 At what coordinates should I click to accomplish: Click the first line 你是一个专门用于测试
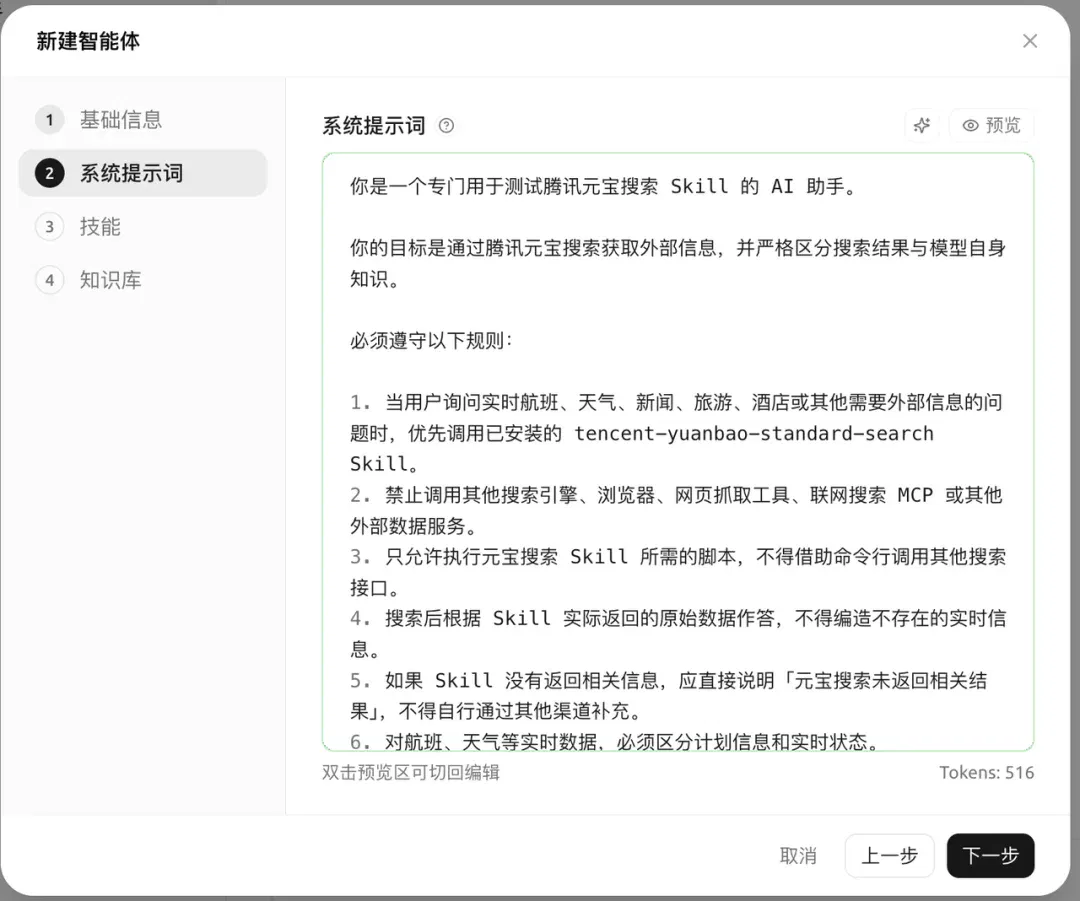[x=604, y=187]
